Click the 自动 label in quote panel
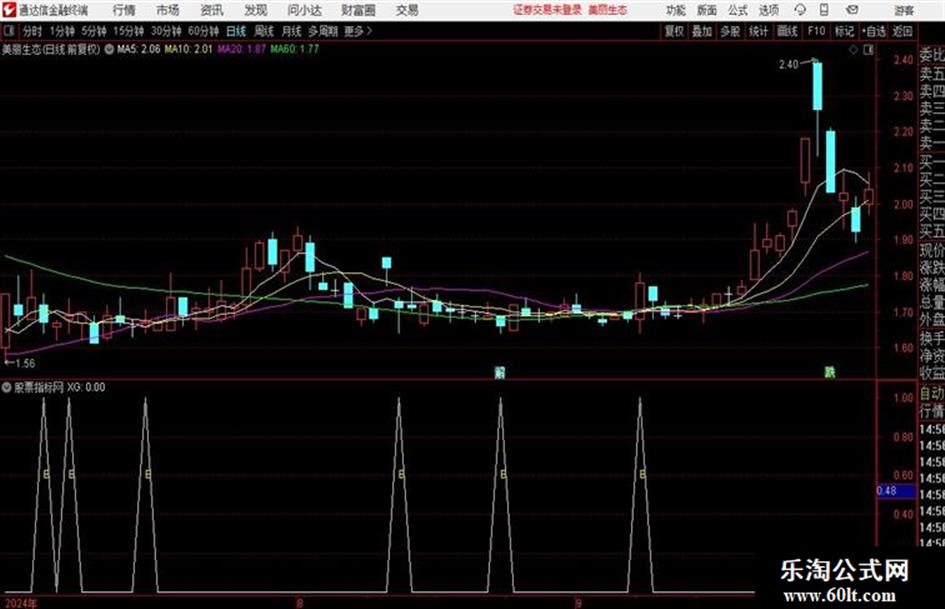 pyautogui.click(x=932, y=394)
